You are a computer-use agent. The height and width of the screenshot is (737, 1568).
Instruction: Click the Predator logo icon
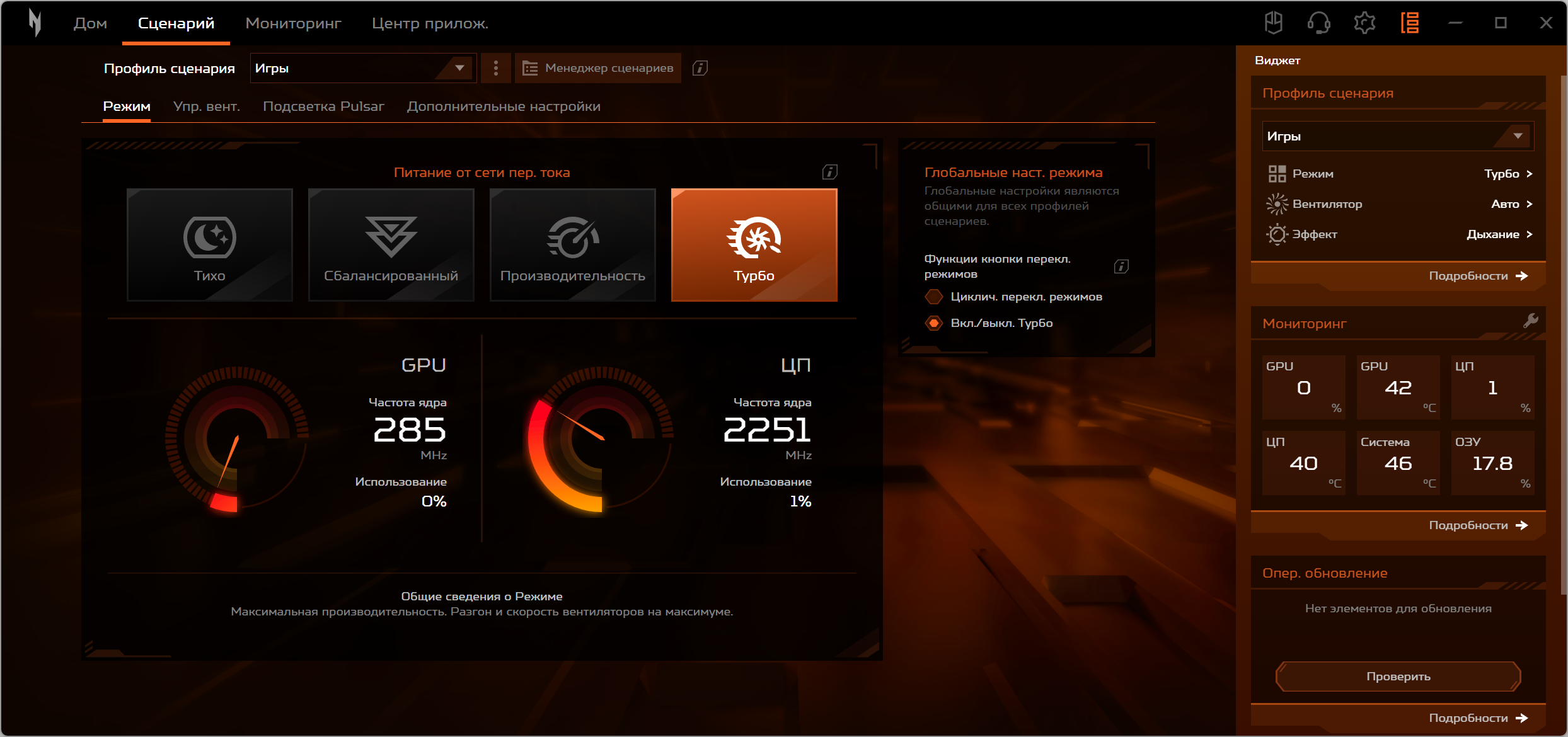coord(35,23)
